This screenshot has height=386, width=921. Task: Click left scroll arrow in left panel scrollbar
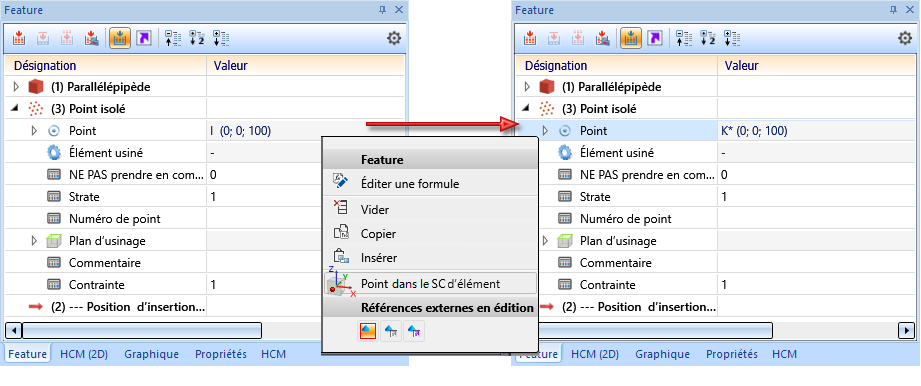click(13, 330)
